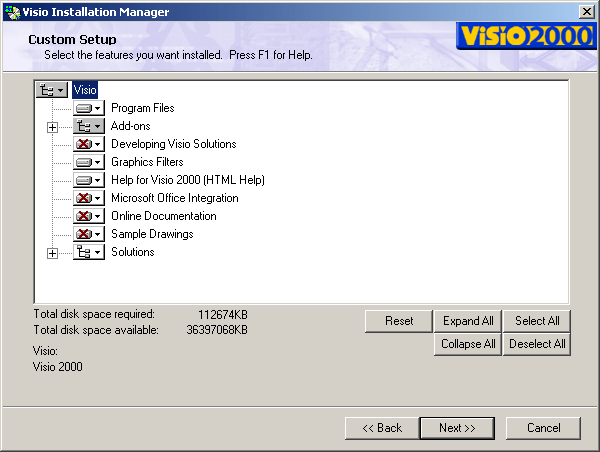Click the Select All button
Image resolution: width=600 pixels, height=452 pixels.
tap(537, 321)
